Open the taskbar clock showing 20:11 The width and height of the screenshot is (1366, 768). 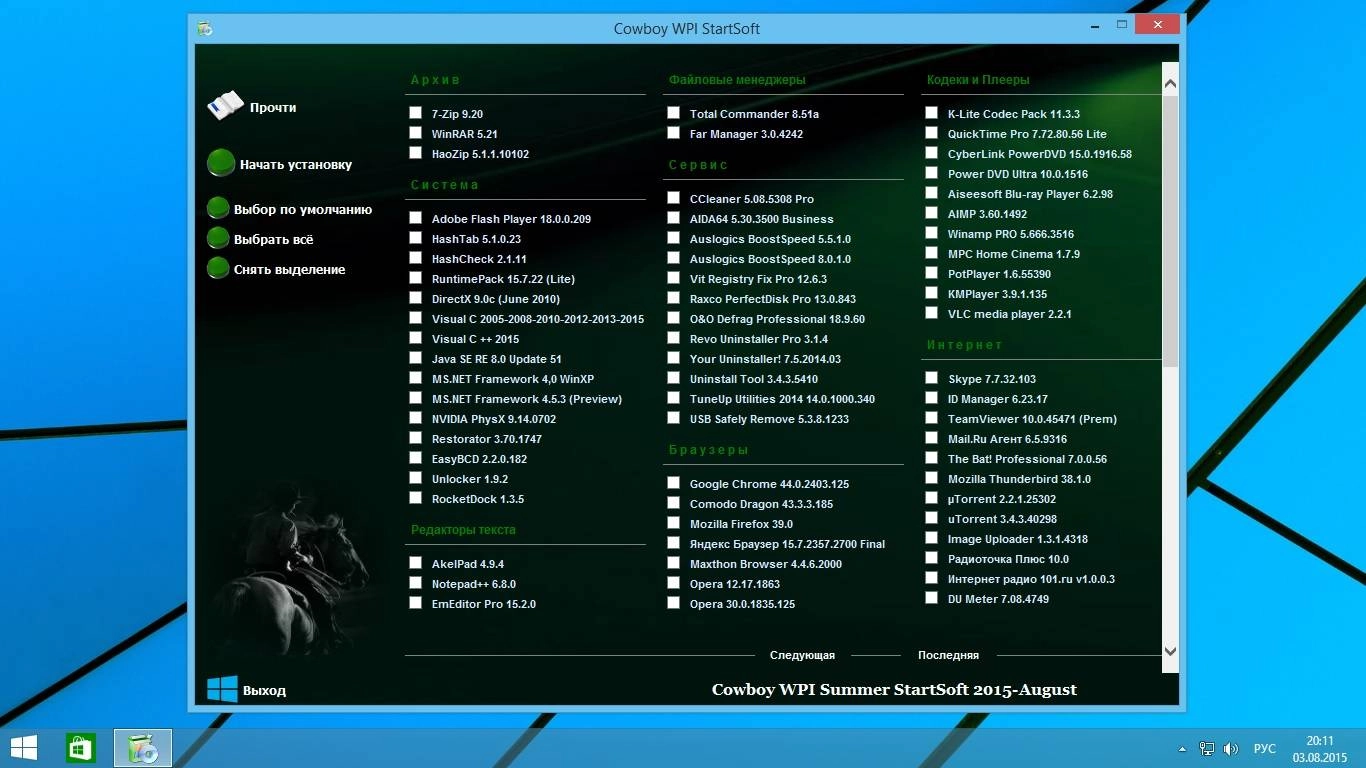point(1320,748)
